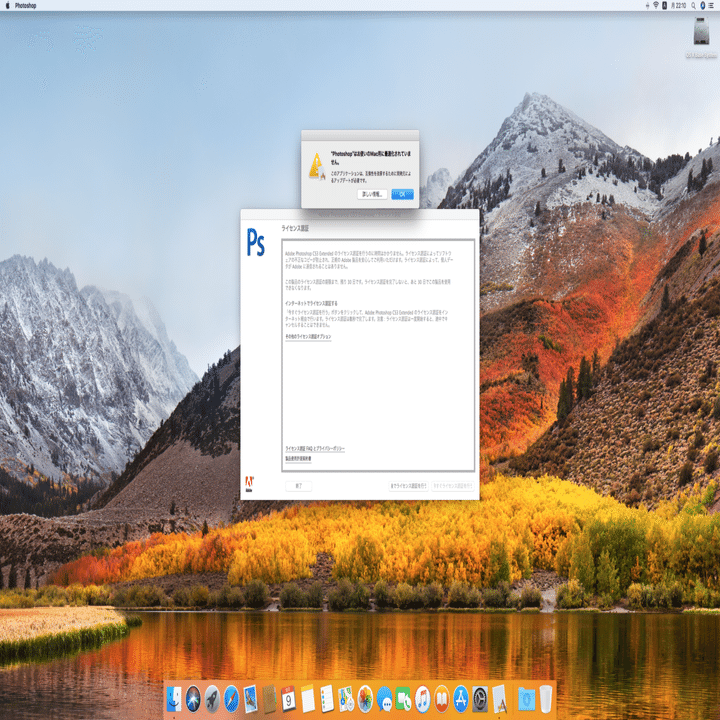Image resolution: width=720 pixels, height=720 pixels.
Task: Open Messages from the Dock
Action: pos(384,699)
